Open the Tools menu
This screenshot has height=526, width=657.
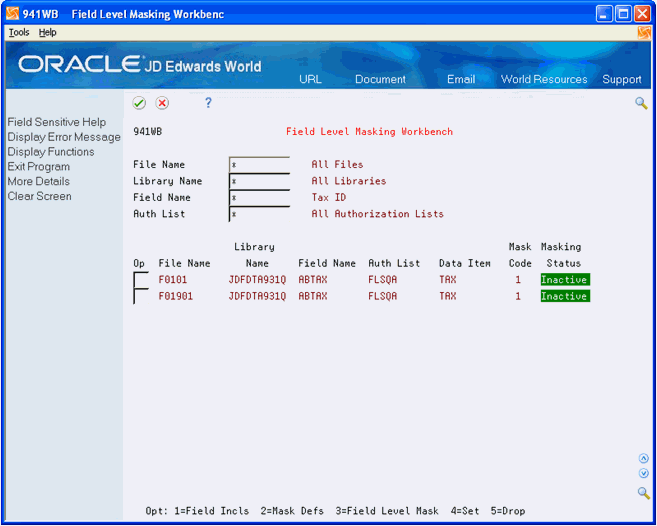(x=19, y=33)
